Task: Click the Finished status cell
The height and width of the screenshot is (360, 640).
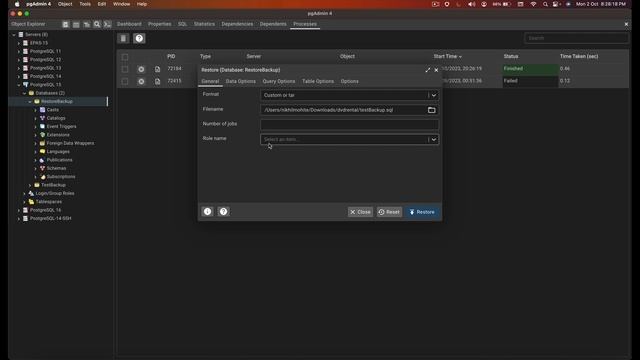Action: 530,69
